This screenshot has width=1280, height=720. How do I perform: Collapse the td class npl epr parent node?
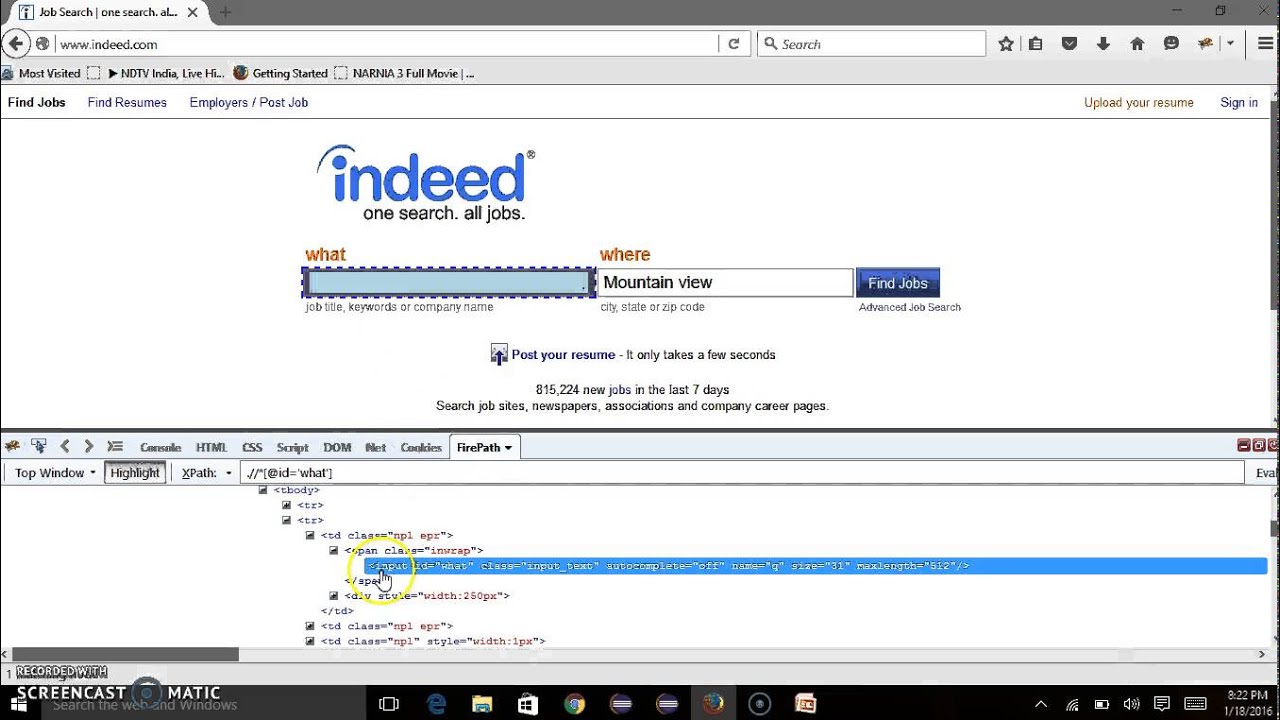pyautogui.click(x=310, y=535)
